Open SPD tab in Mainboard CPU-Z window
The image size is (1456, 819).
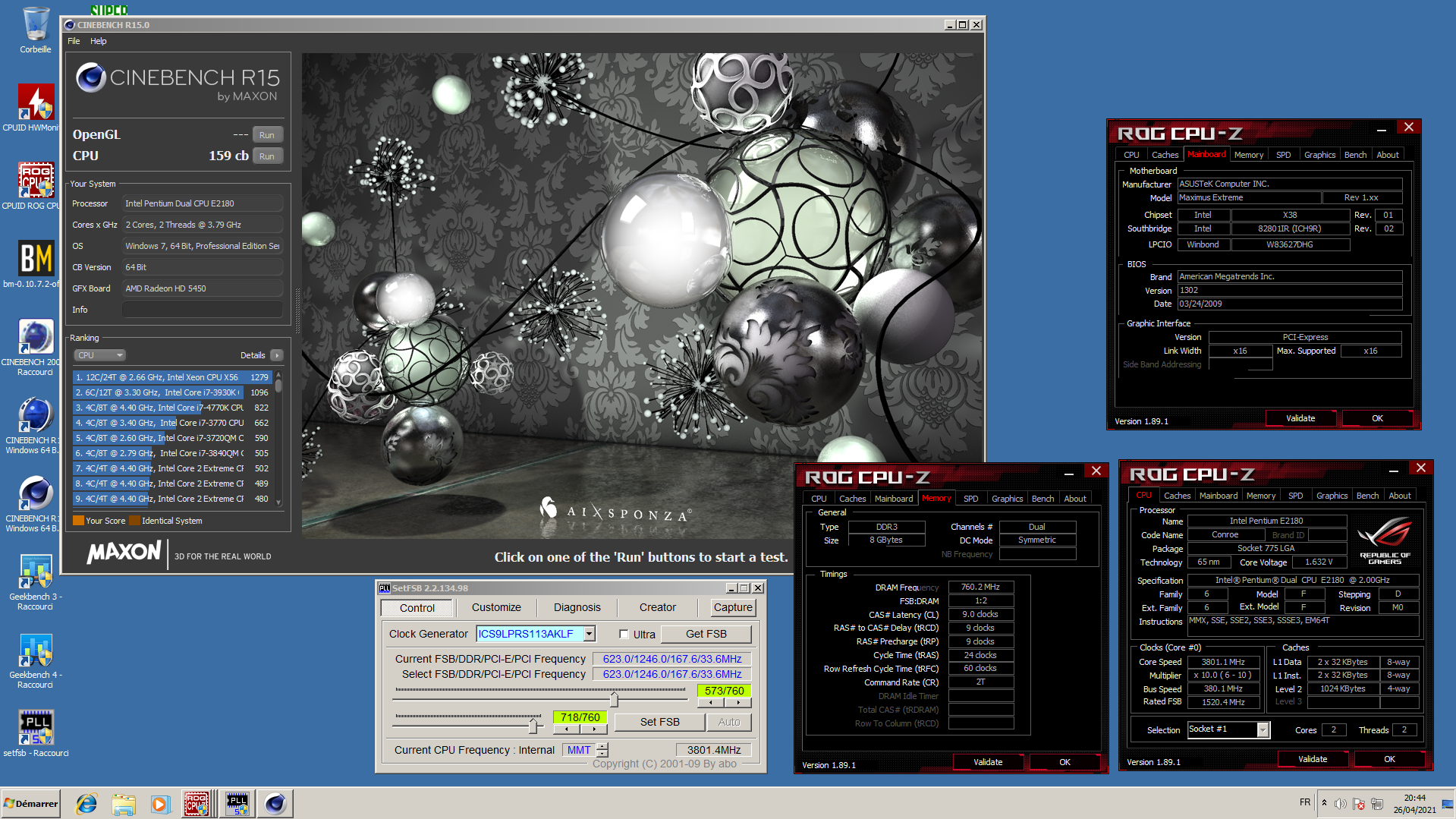(1284, 155)
